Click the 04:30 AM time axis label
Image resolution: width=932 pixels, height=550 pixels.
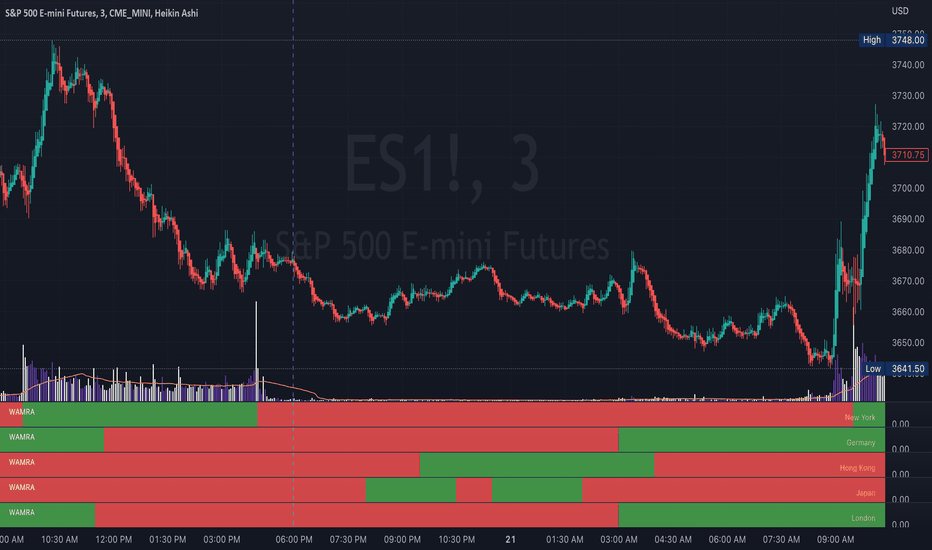[x=673, y=539]
